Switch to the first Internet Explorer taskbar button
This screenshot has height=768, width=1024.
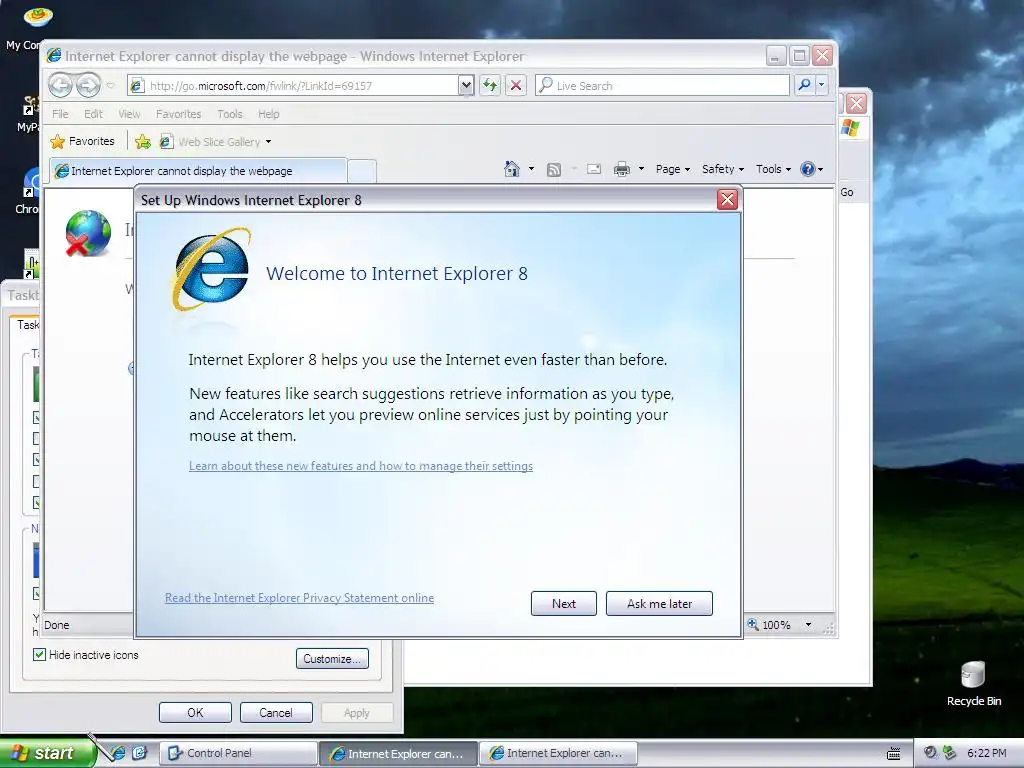click(x=398, y=754)
